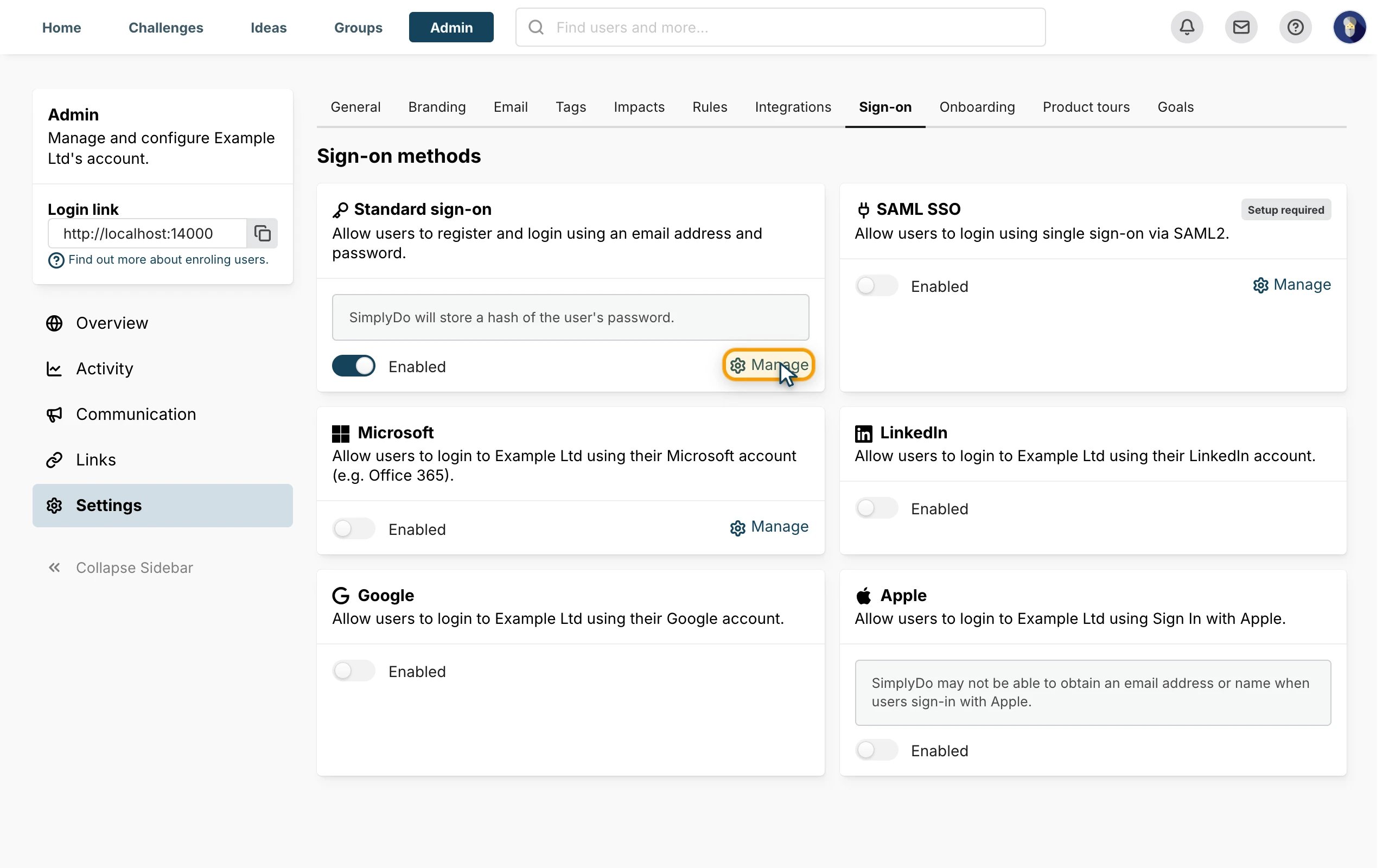Enable the LinkedIn sign-on toggle
Screen dimensions: 1389x868
[x=876, y=507]
